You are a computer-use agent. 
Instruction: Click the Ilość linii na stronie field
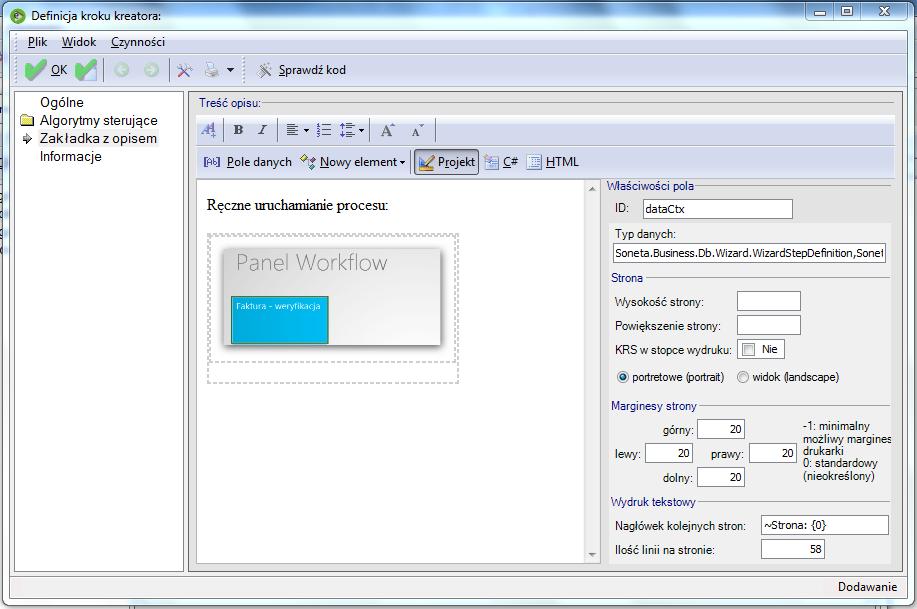792,549
